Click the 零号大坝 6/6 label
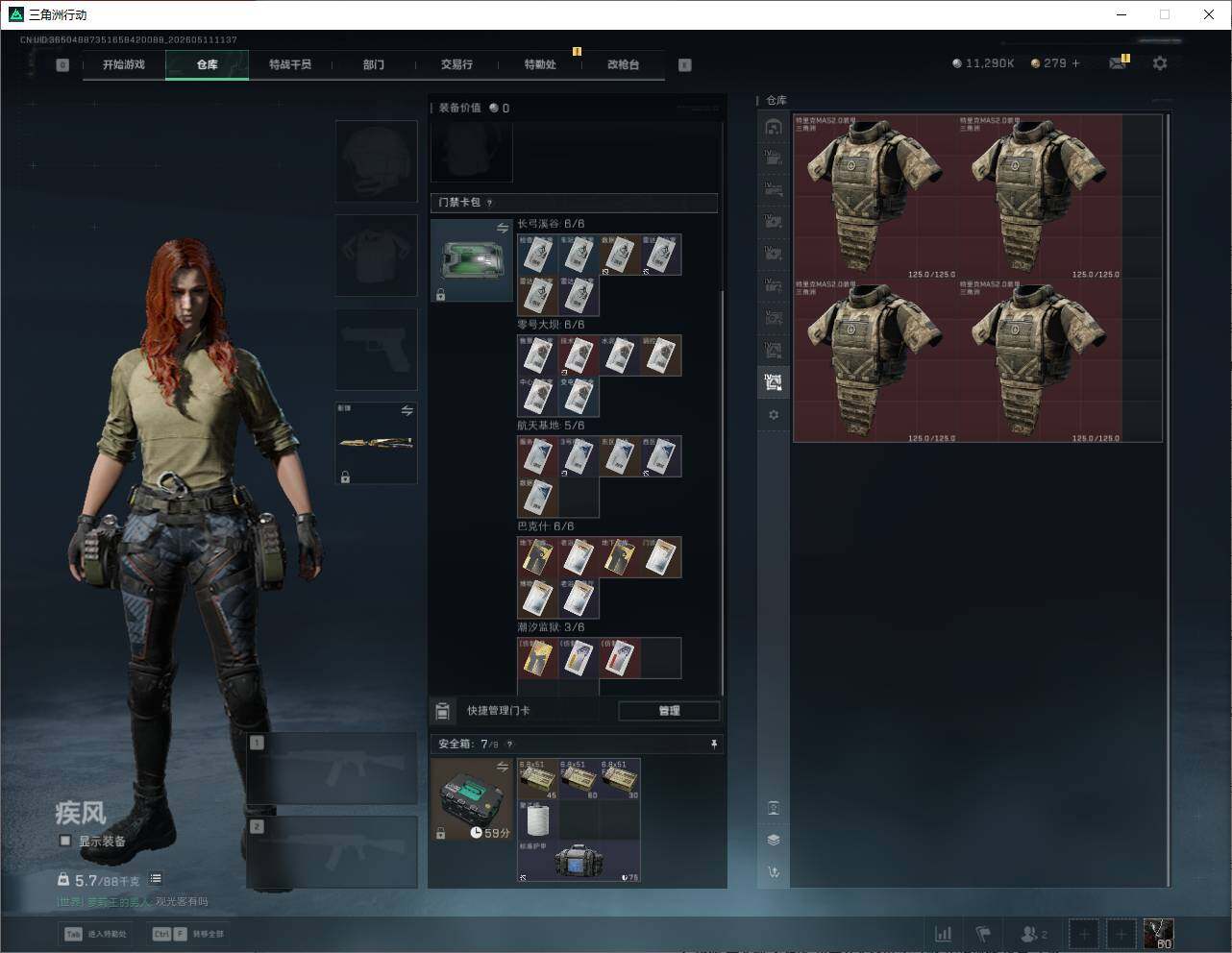The image size is (1232, 953). (551, 325)
